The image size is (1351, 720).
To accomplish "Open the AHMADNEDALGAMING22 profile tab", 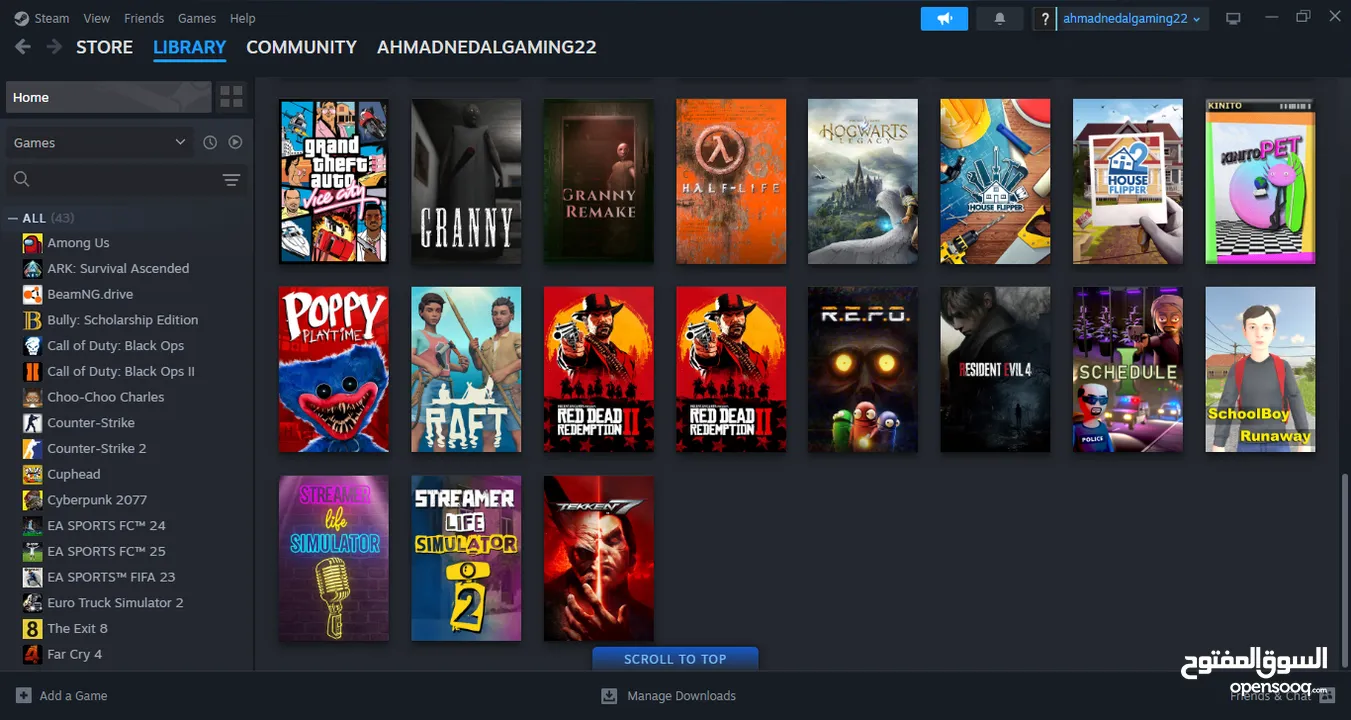I will (487, 47).
